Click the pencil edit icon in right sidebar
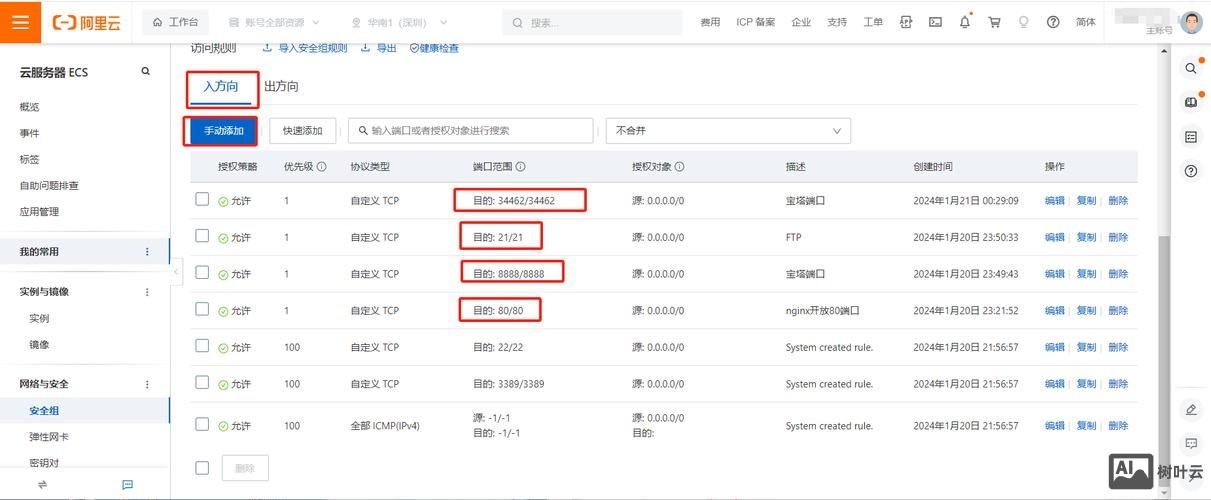1211x500 pixels. pyautogui.click(x=1190, y=409)
